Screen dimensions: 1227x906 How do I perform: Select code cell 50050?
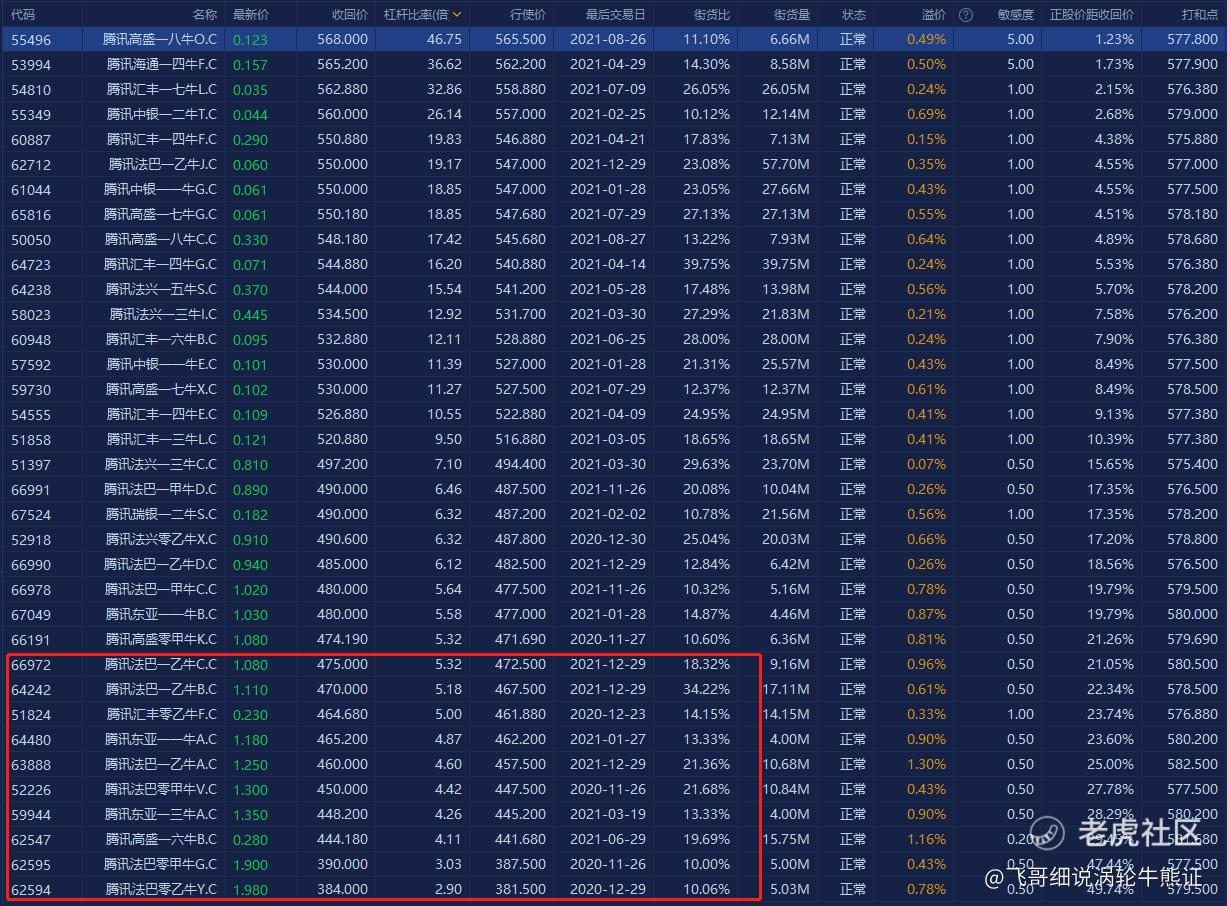click(31, 239)
